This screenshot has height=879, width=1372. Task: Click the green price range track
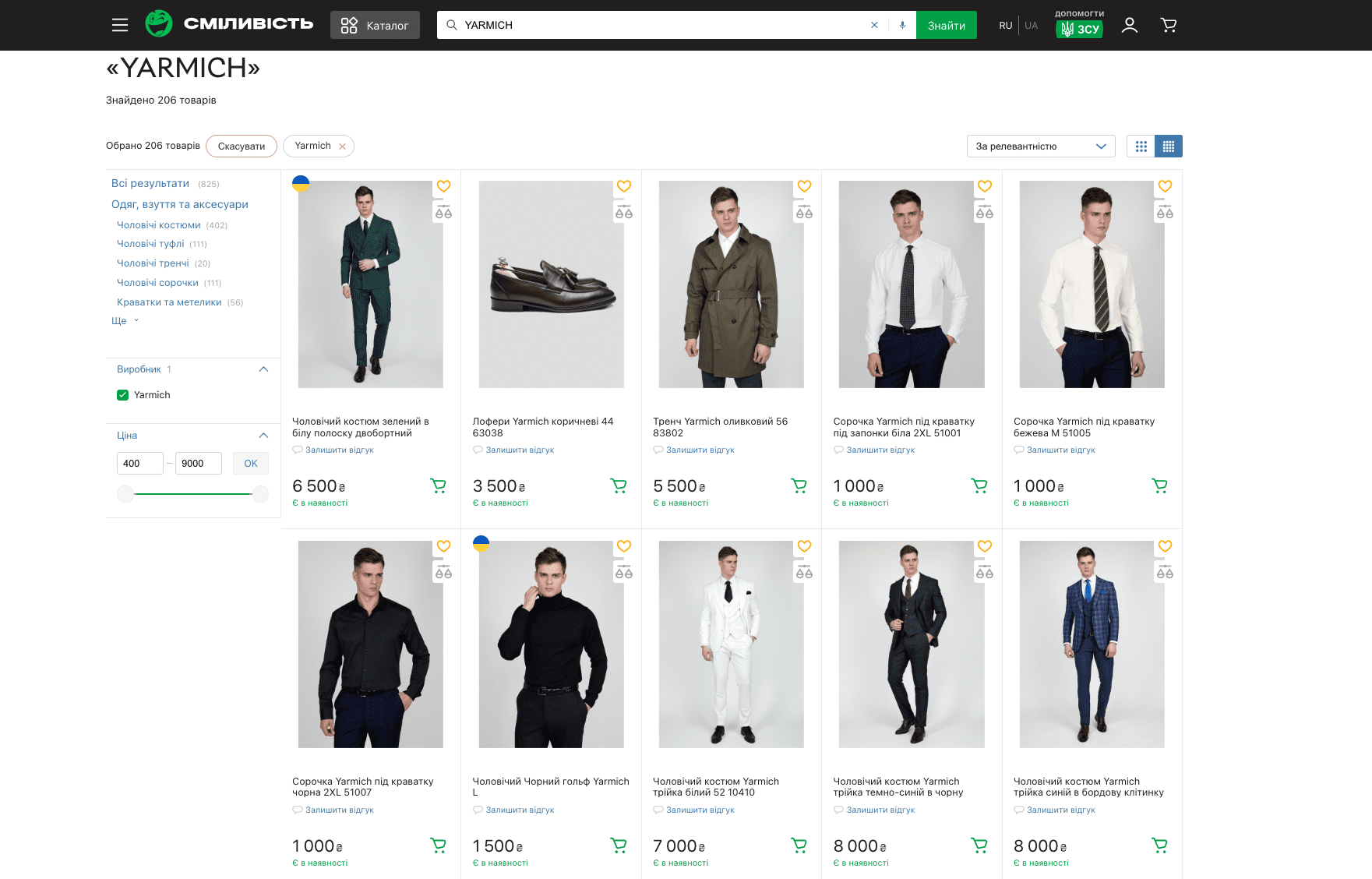[193, 494]
